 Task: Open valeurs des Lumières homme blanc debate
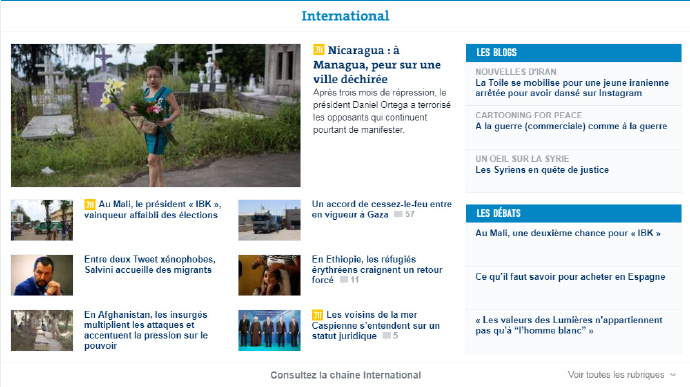(569, 325)
